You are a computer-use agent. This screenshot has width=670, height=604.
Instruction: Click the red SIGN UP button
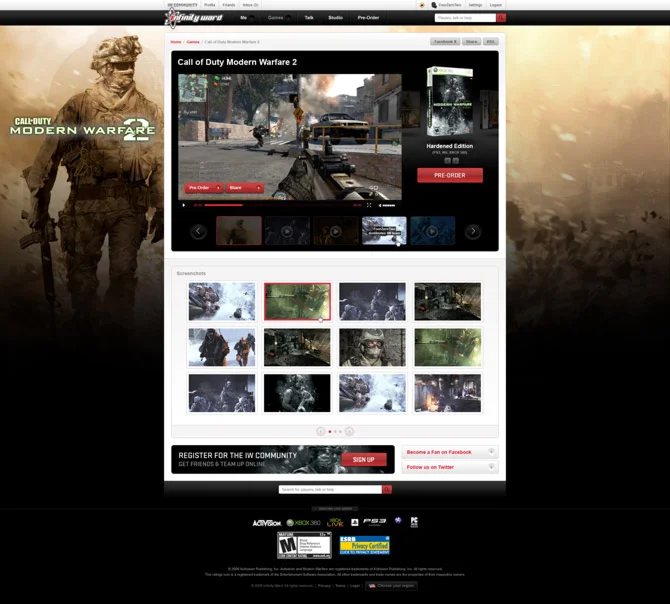(364, 460)
